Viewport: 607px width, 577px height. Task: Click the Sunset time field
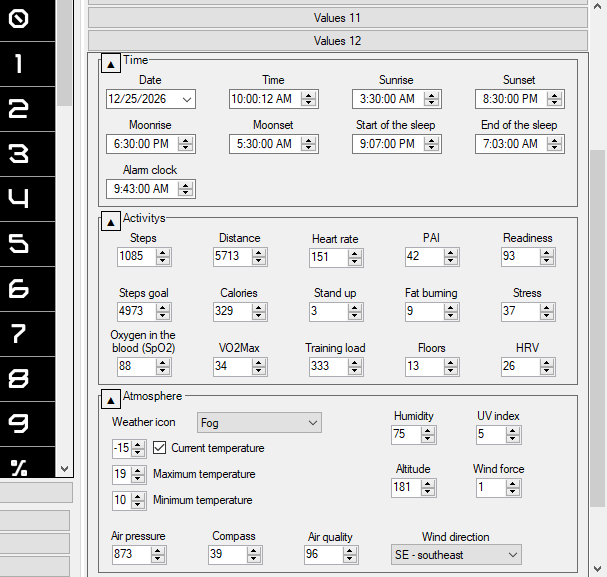[520, 99]
